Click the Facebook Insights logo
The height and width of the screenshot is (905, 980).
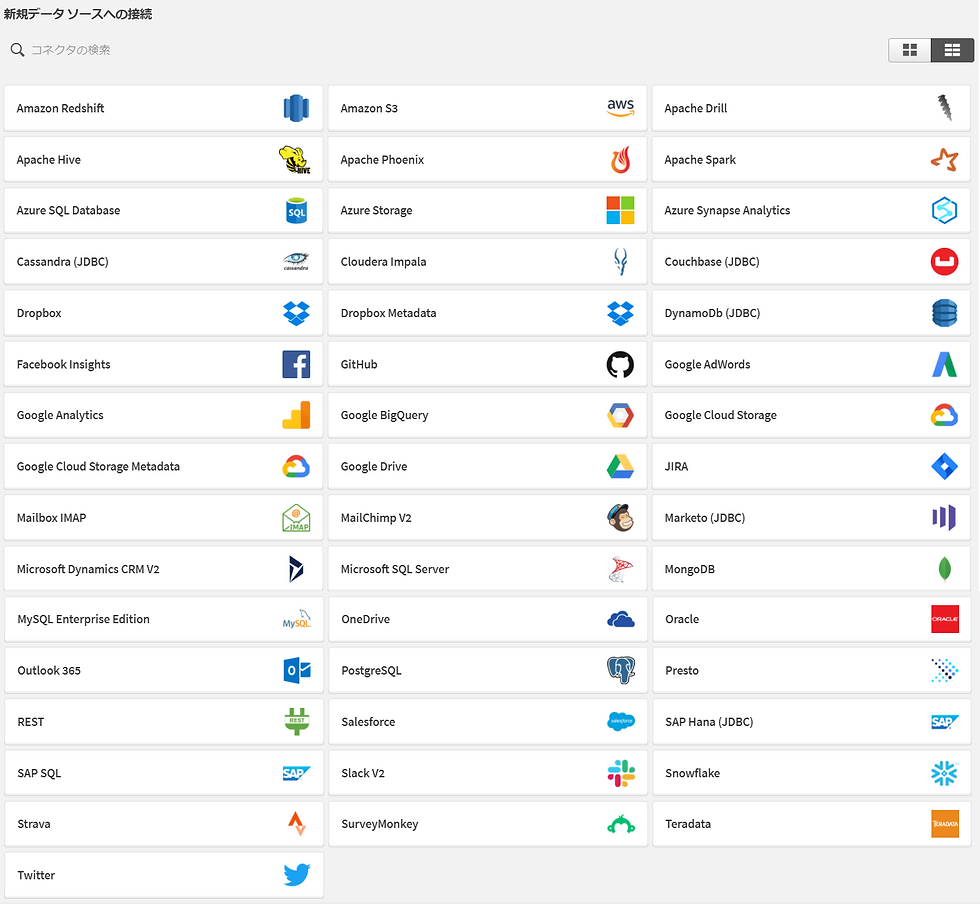pyautogui.click(x=296, y=364)
